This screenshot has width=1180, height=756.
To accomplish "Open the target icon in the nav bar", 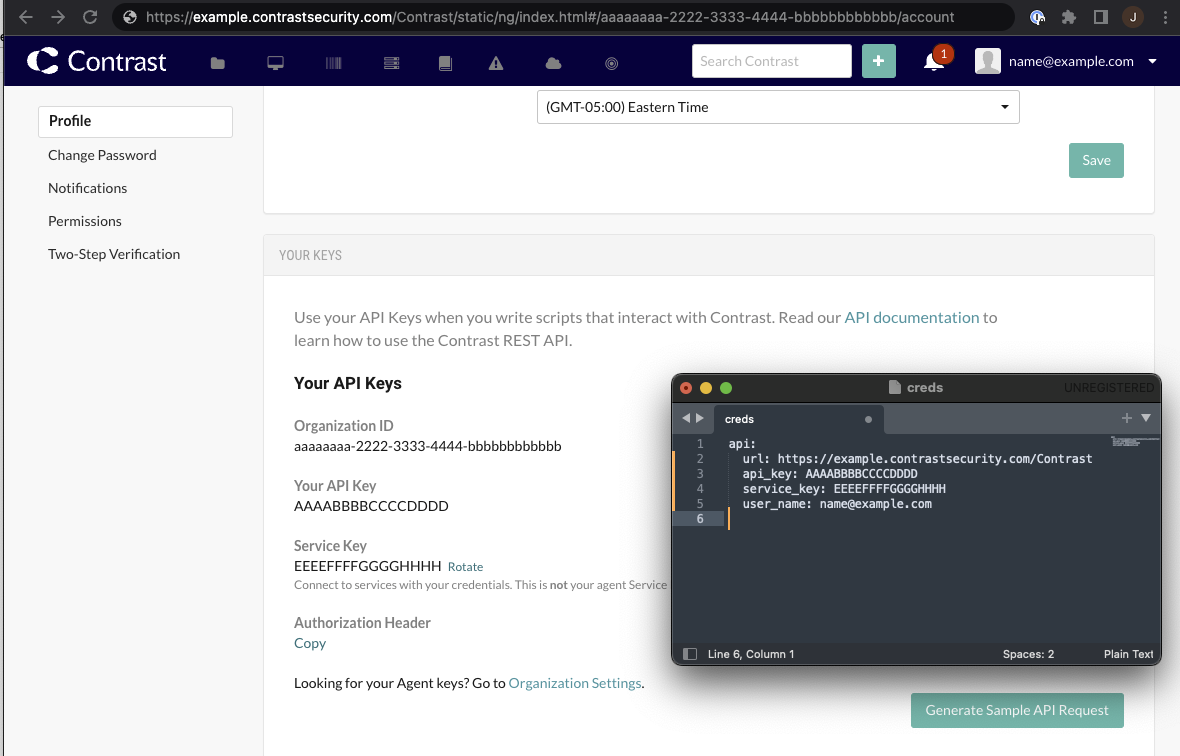I will coord(612,63).
